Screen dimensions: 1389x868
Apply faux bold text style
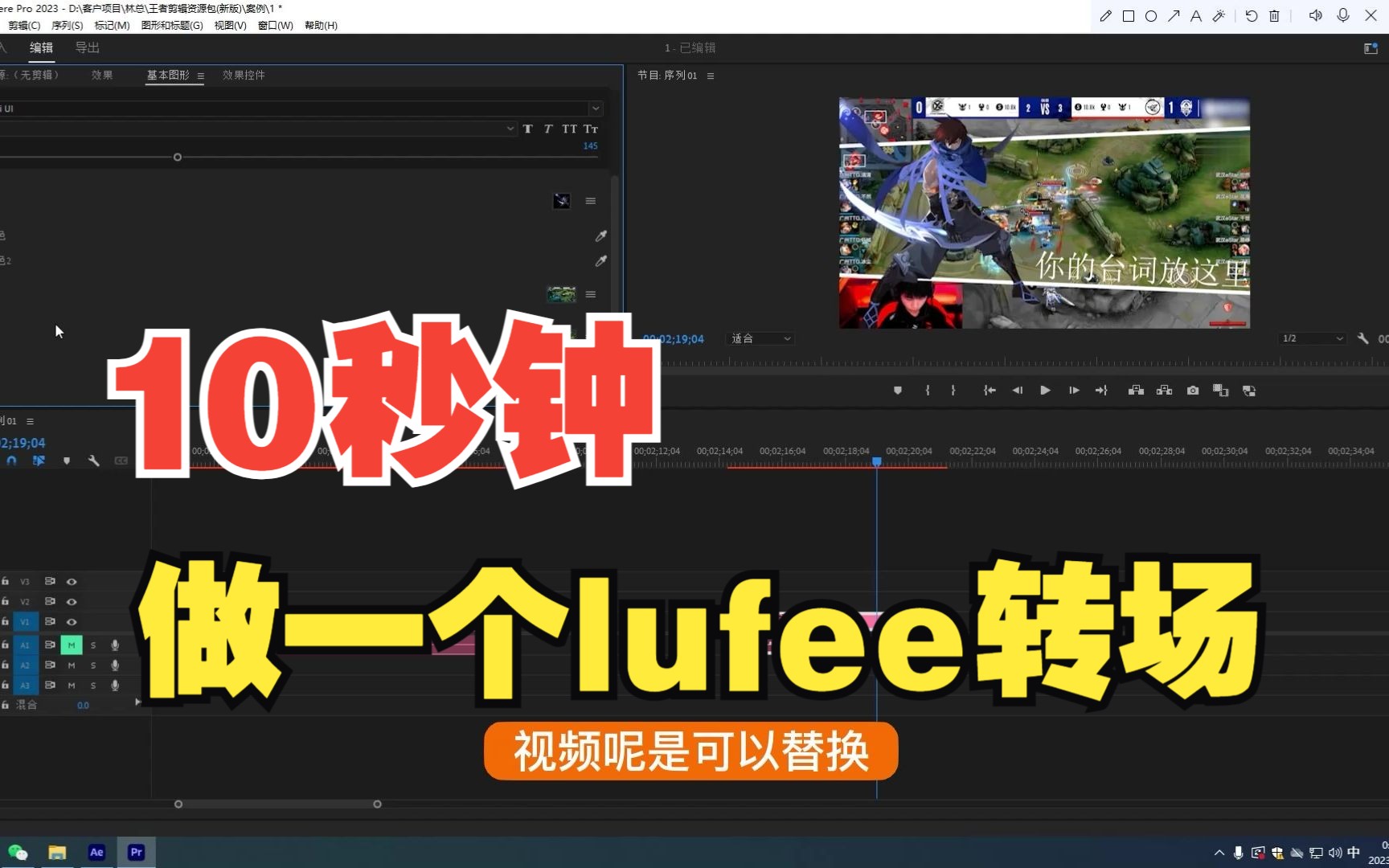coord(528,129)
